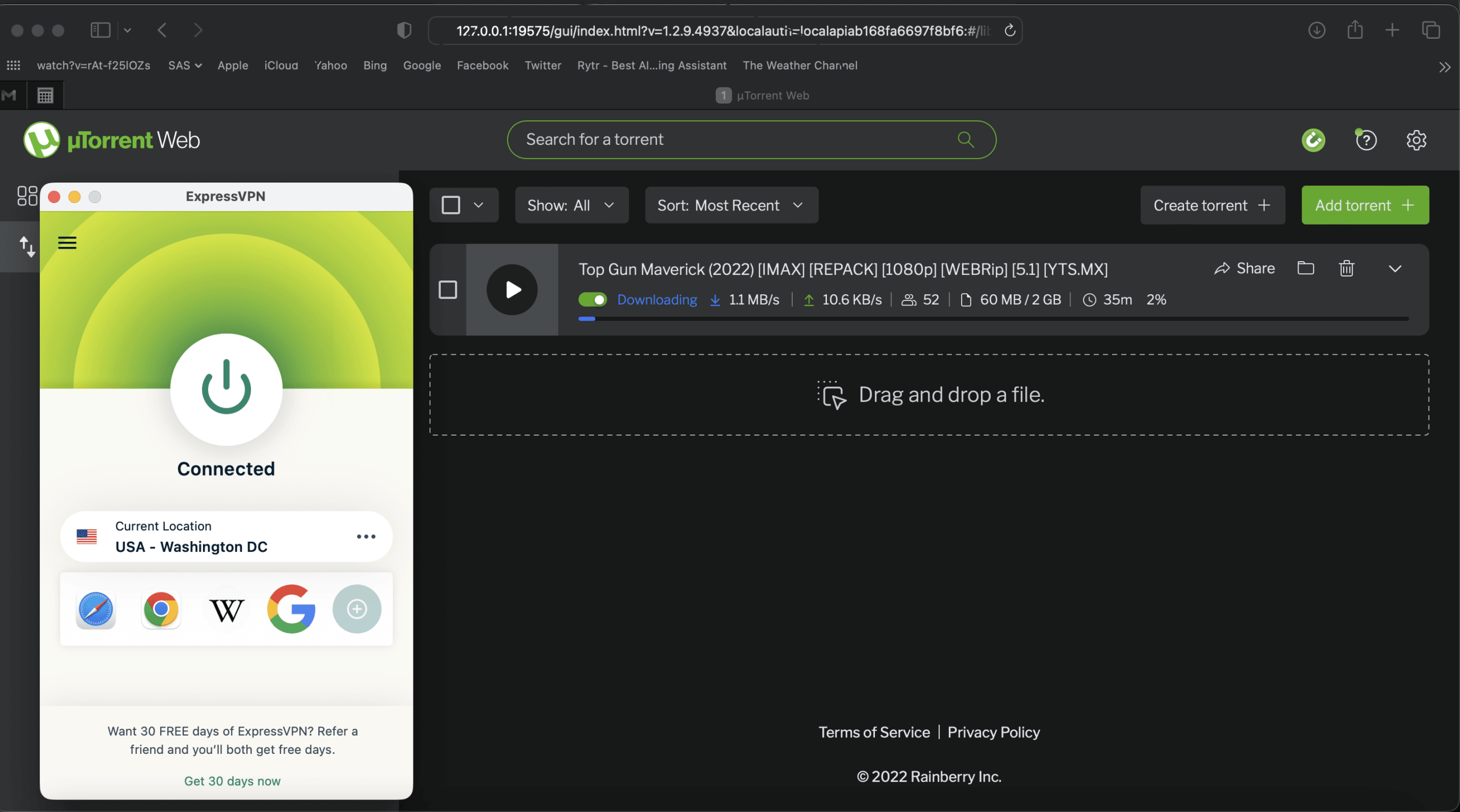Check the Top Gun Maverick torrent checkbox

pos(448,290)
